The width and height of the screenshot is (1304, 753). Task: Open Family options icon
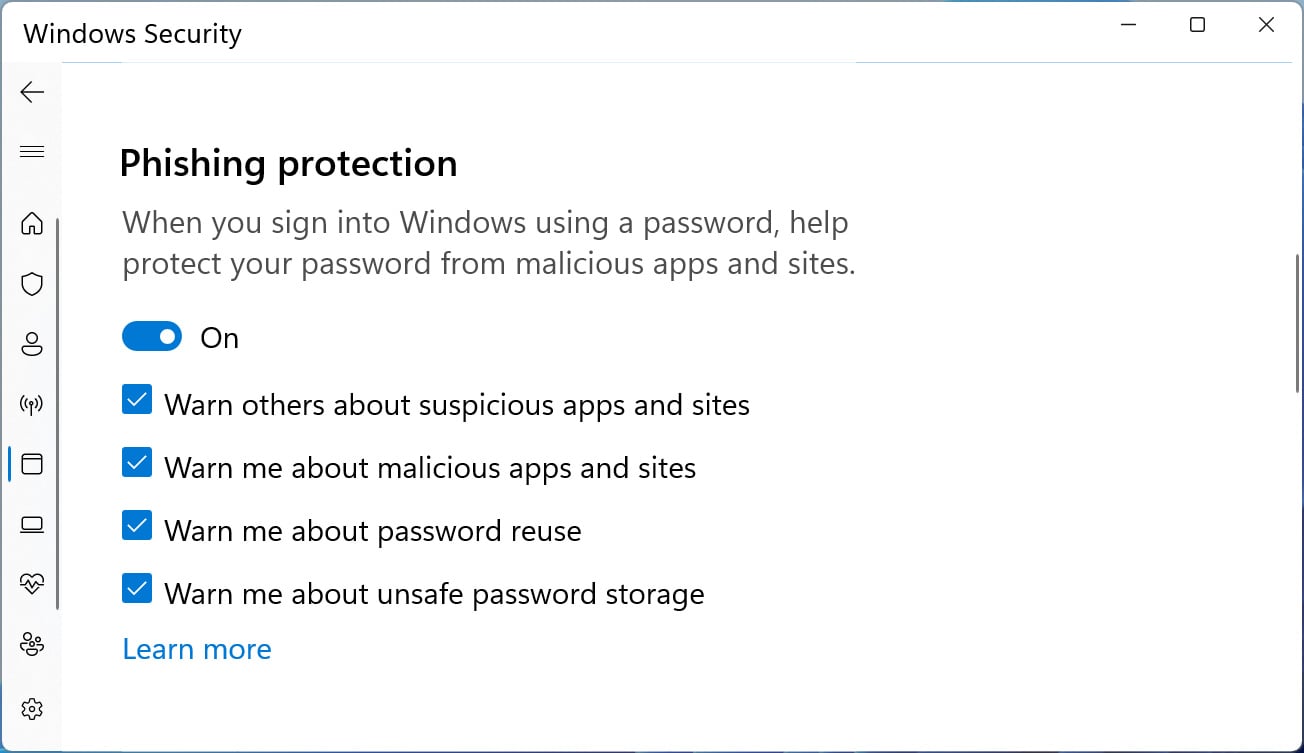pyautogui.click(x=32, y=645)
